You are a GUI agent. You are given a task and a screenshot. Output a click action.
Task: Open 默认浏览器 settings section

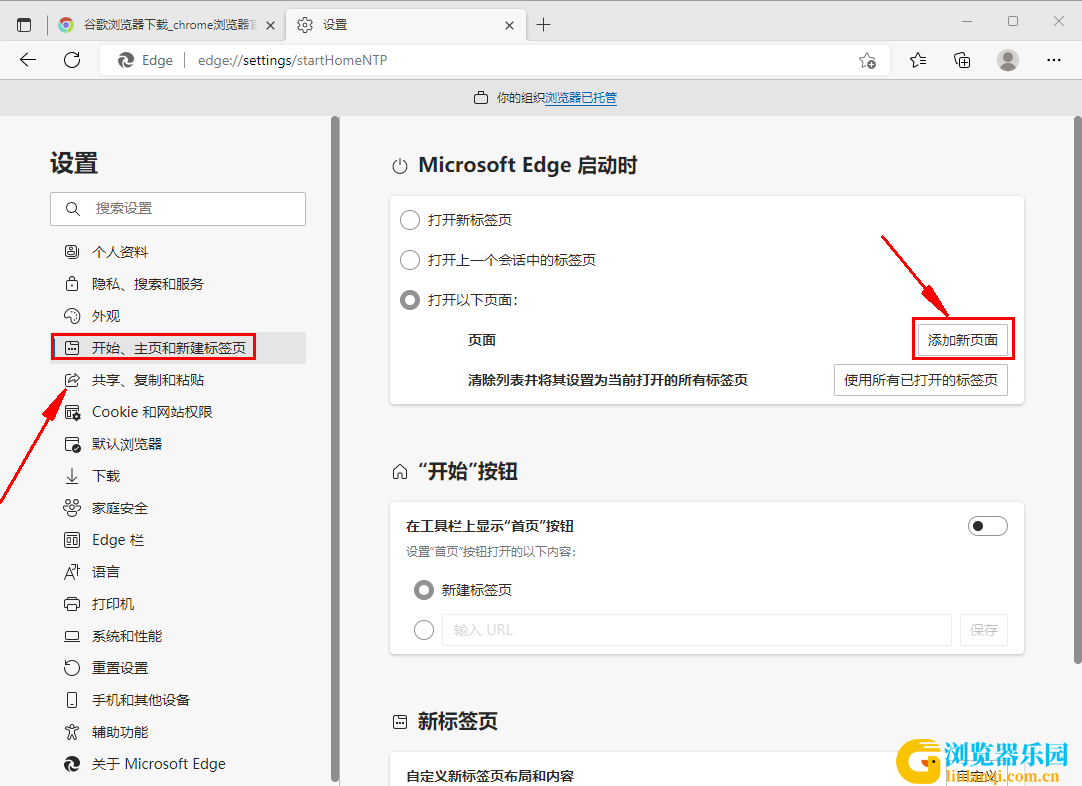[178, 444]
